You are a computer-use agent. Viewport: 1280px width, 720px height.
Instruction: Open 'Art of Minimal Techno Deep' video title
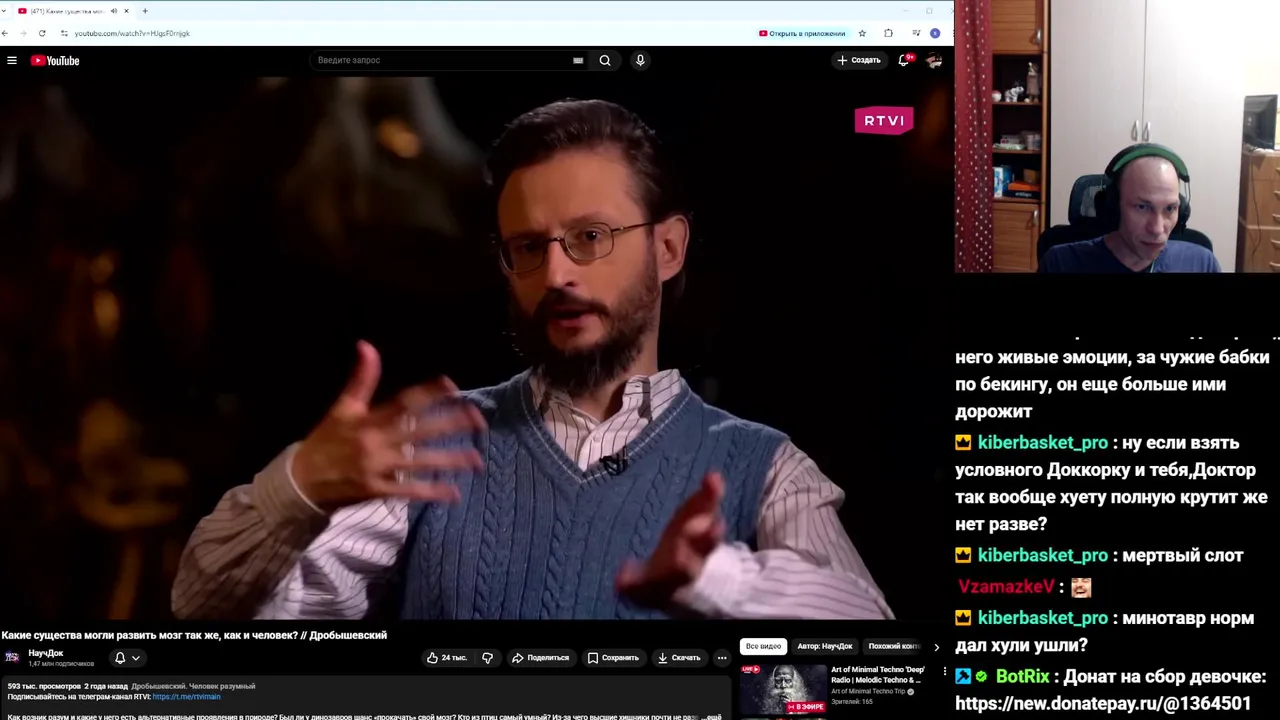(x=878, y=675)
